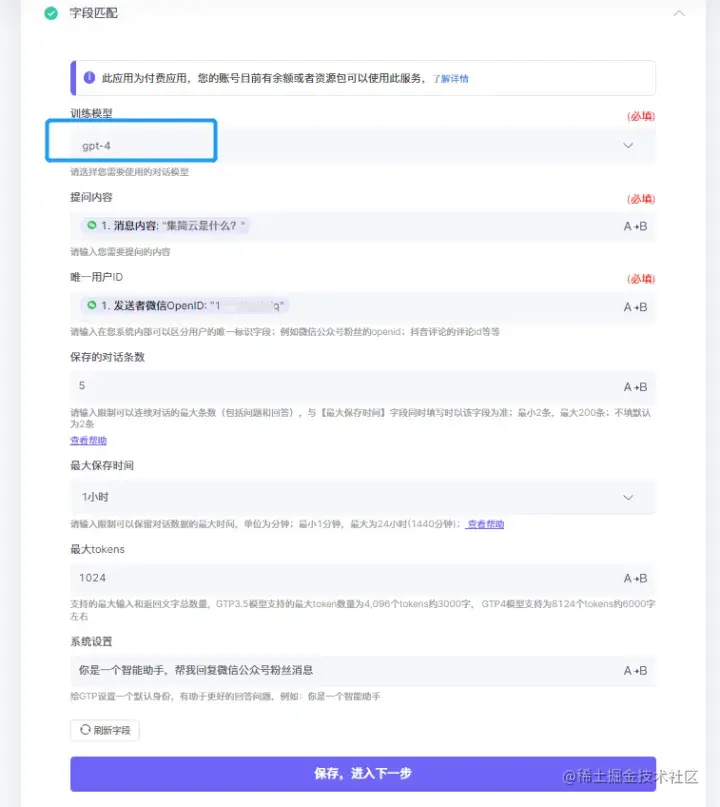
Task: Click the A+B icon in 系统设置 field
Action: coord(635,671)
